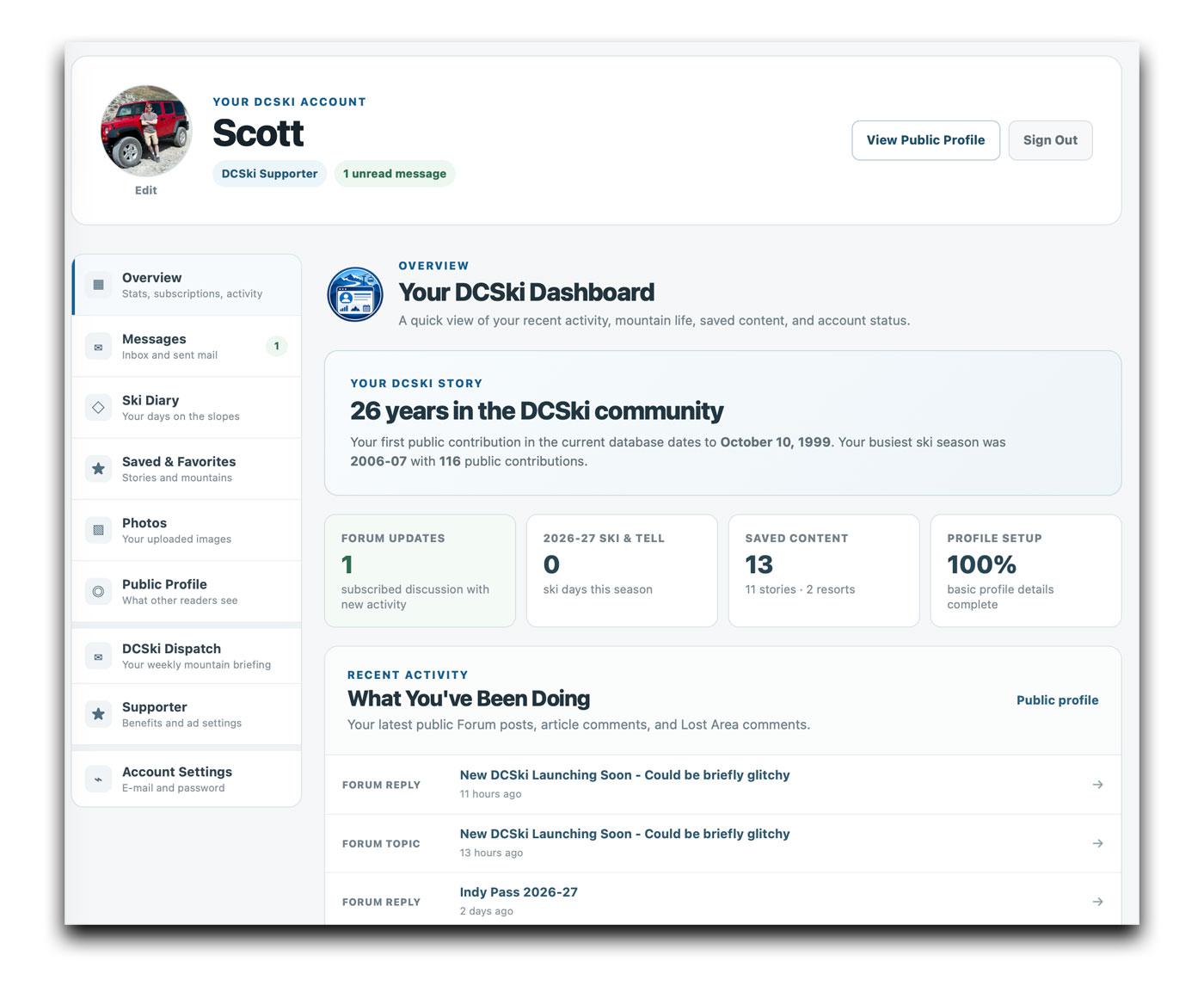Click the '26 years in the DCSki community' heading

(537, 411)
